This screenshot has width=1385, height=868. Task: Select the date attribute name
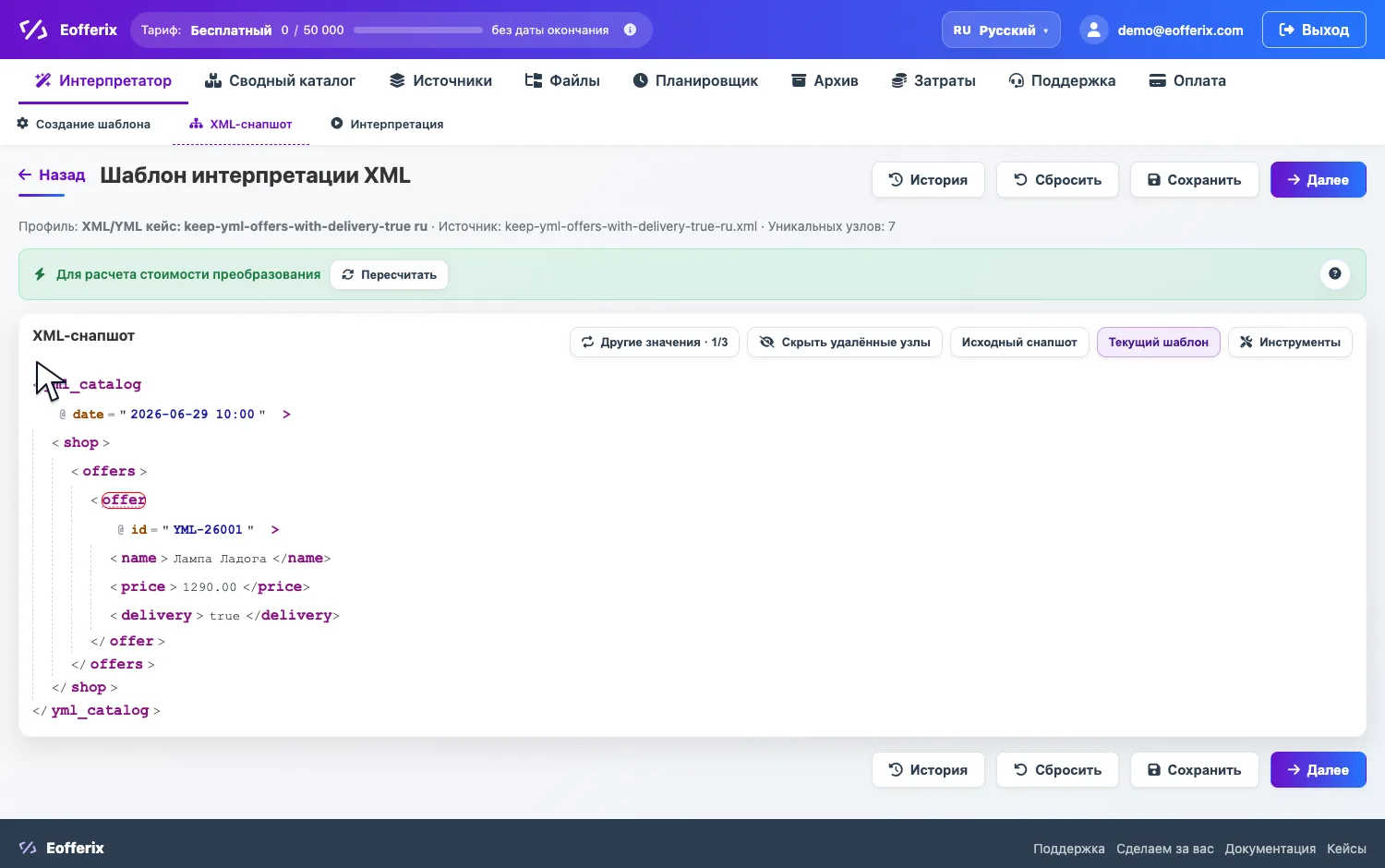[x=88, y=414]
